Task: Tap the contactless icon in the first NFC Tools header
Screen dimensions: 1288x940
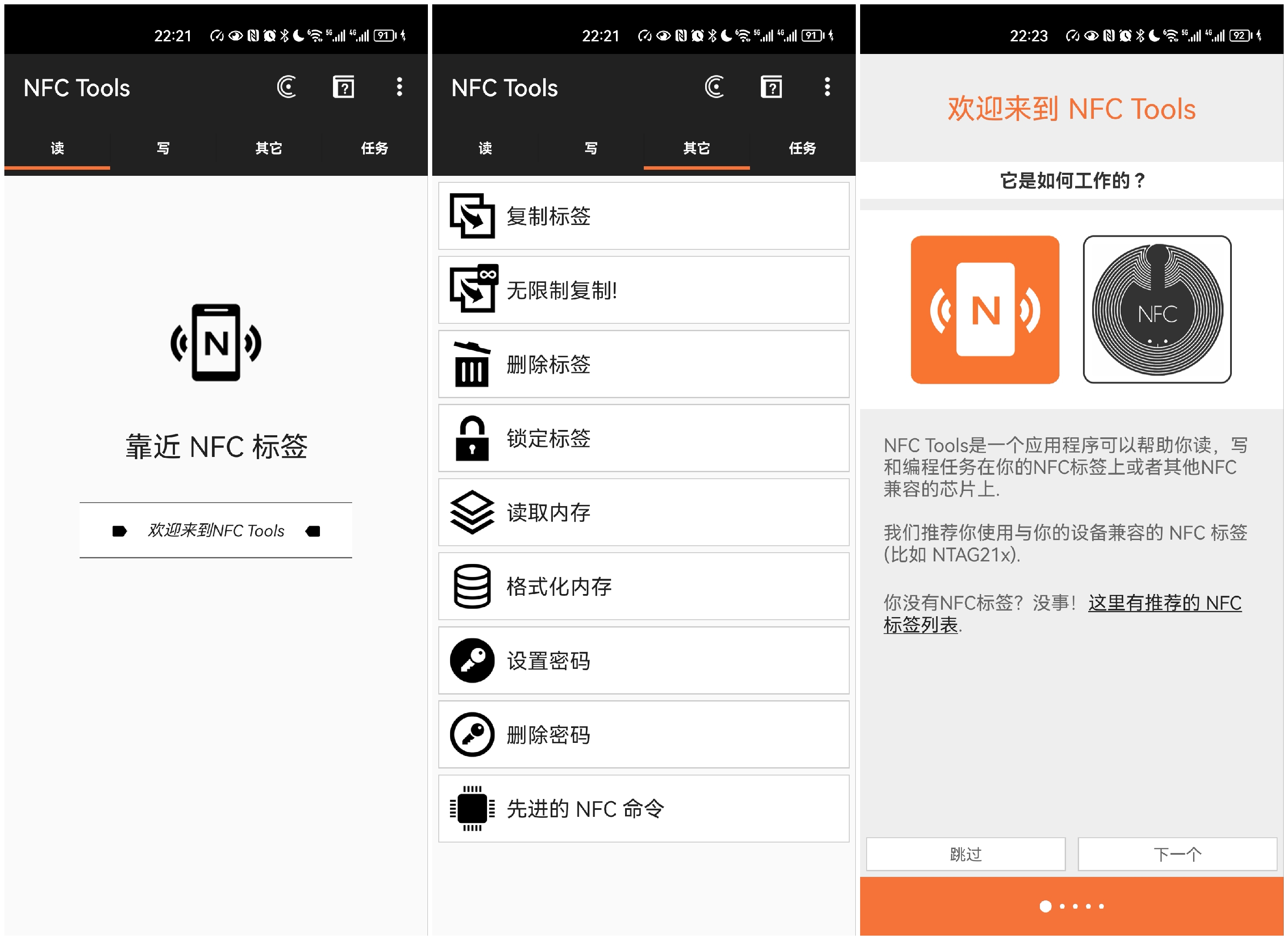Action: (x=286, y=87)
